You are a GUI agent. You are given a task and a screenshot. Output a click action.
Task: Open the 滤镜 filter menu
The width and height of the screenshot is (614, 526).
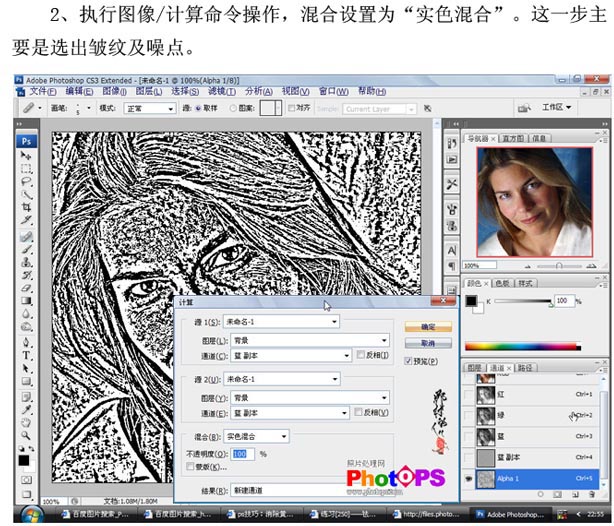[x=219, y=90]
